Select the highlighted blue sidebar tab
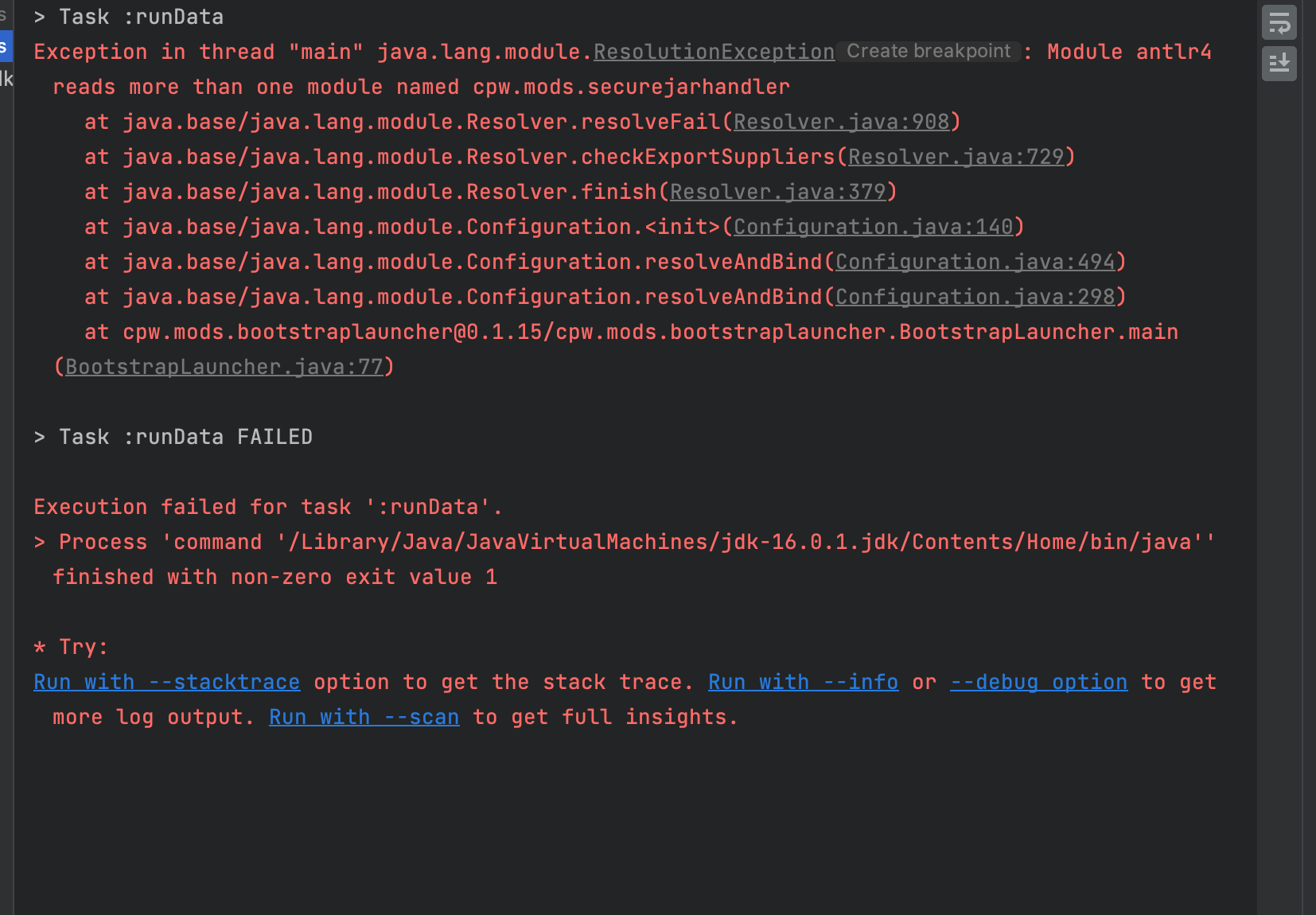1316x915 pixels. pyautogui.click(x=5, y=45)
